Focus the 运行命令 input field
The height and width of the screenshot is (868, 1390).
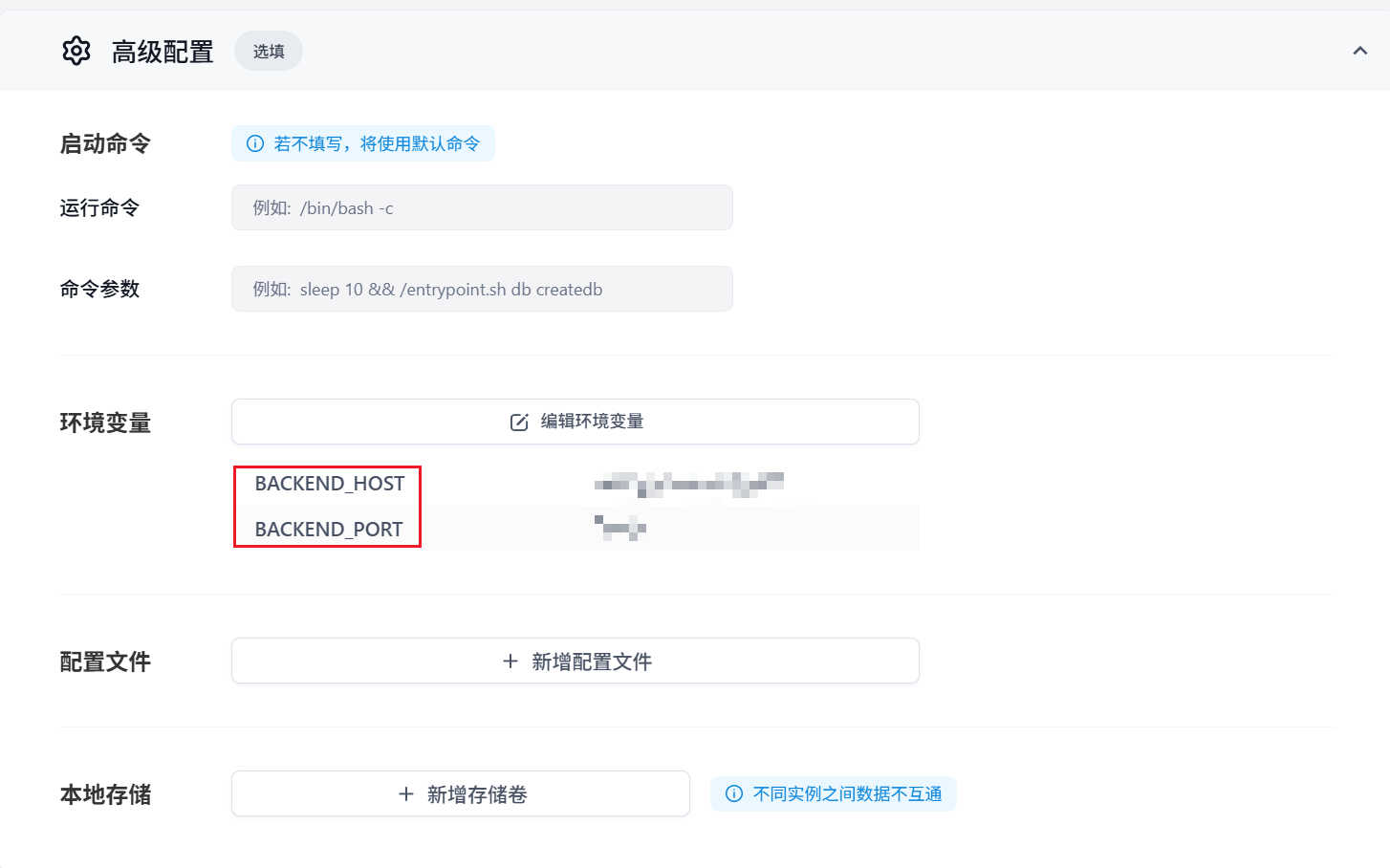click(x=482, y=207)
